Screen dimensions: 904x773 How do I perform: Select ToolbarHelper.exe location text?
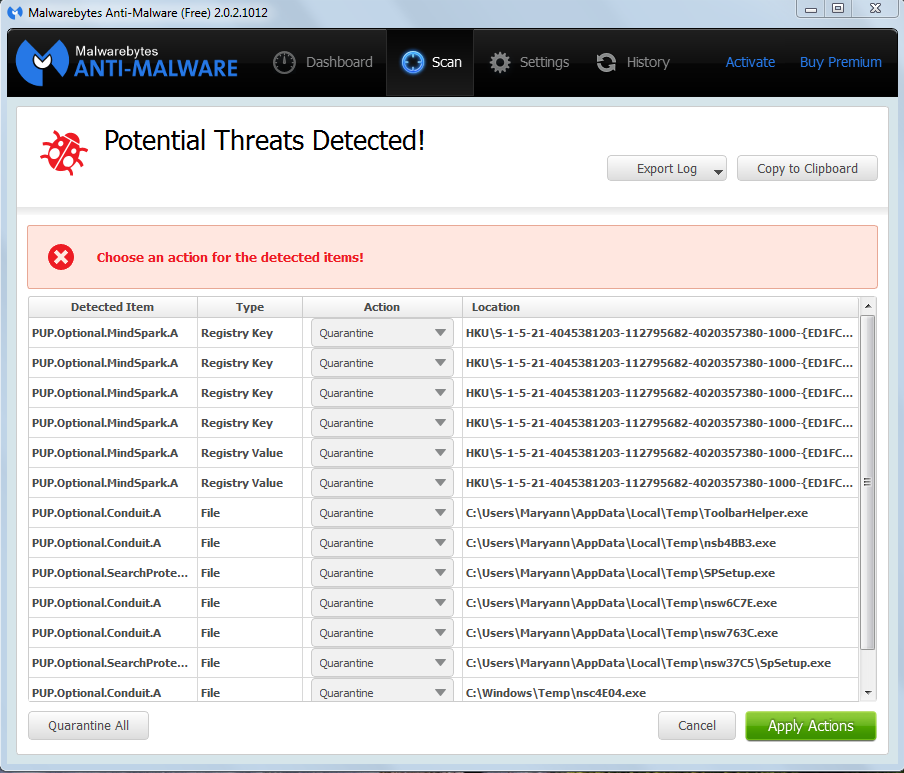tap(636, 512)
